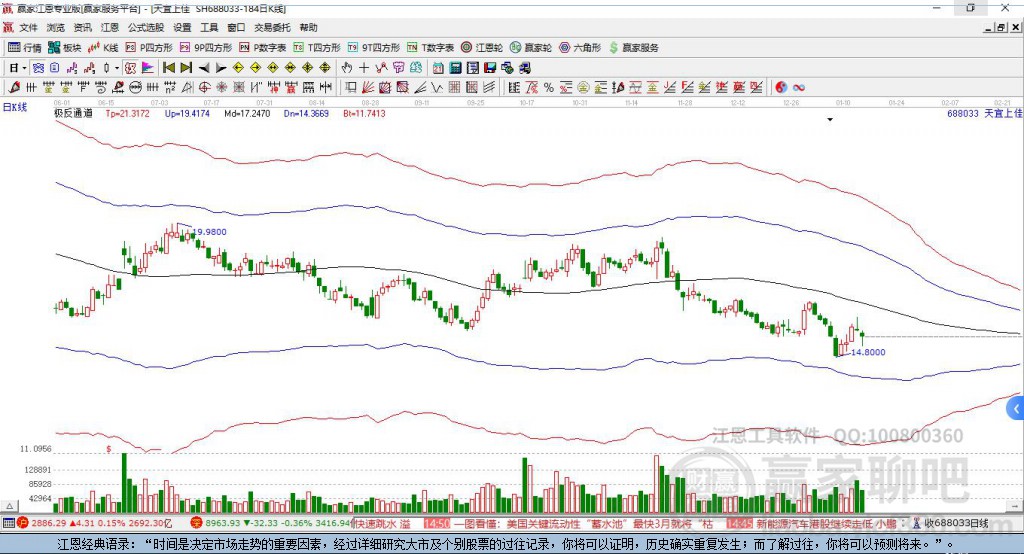The height and width of the screenshot is (554, 1024).
Task: Jump to first bar icon
Action: click(168, 68)
